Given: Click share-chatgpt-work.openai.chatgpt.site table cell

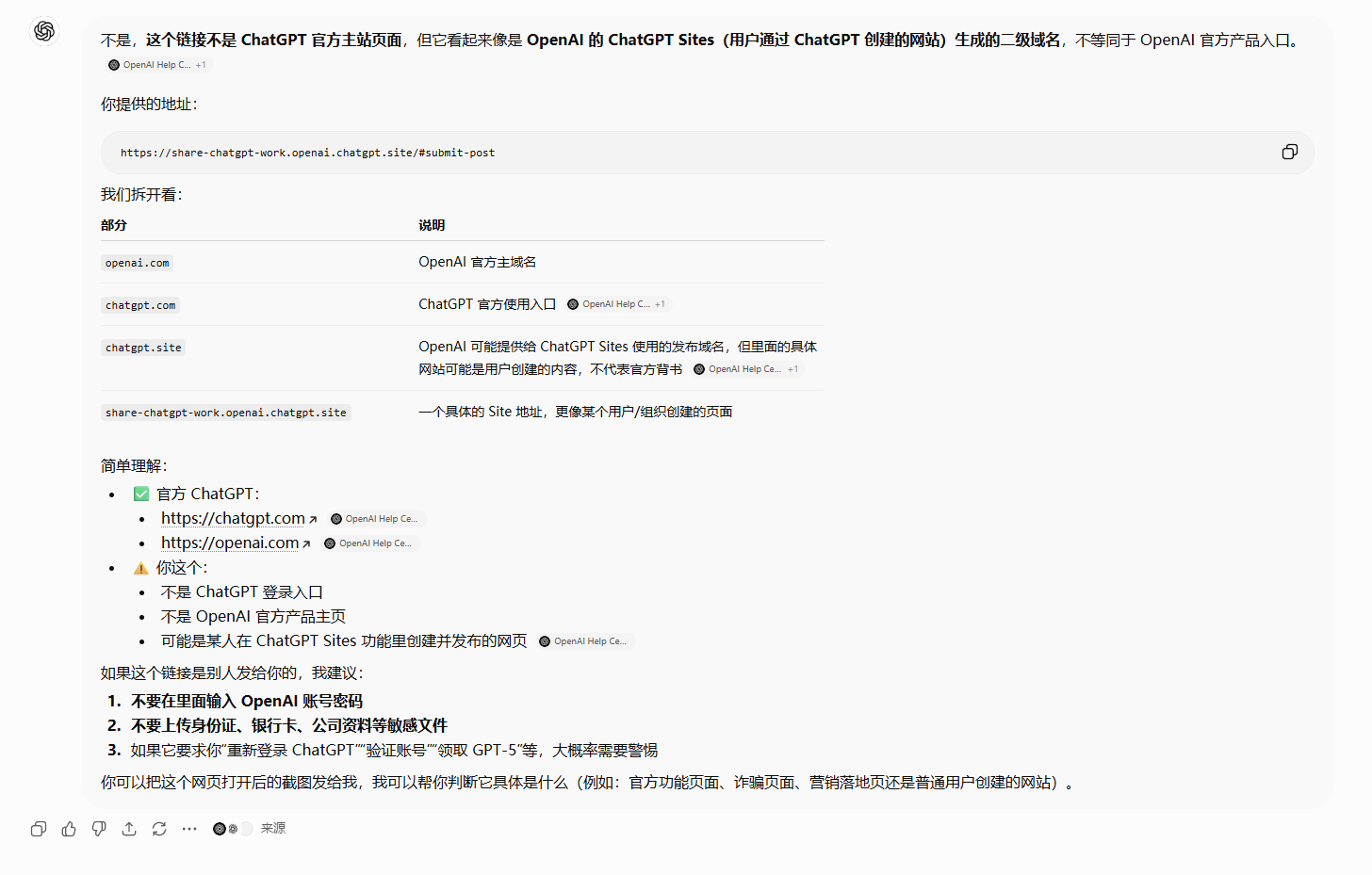Looking at the screenshot, I should coord(226,413).
